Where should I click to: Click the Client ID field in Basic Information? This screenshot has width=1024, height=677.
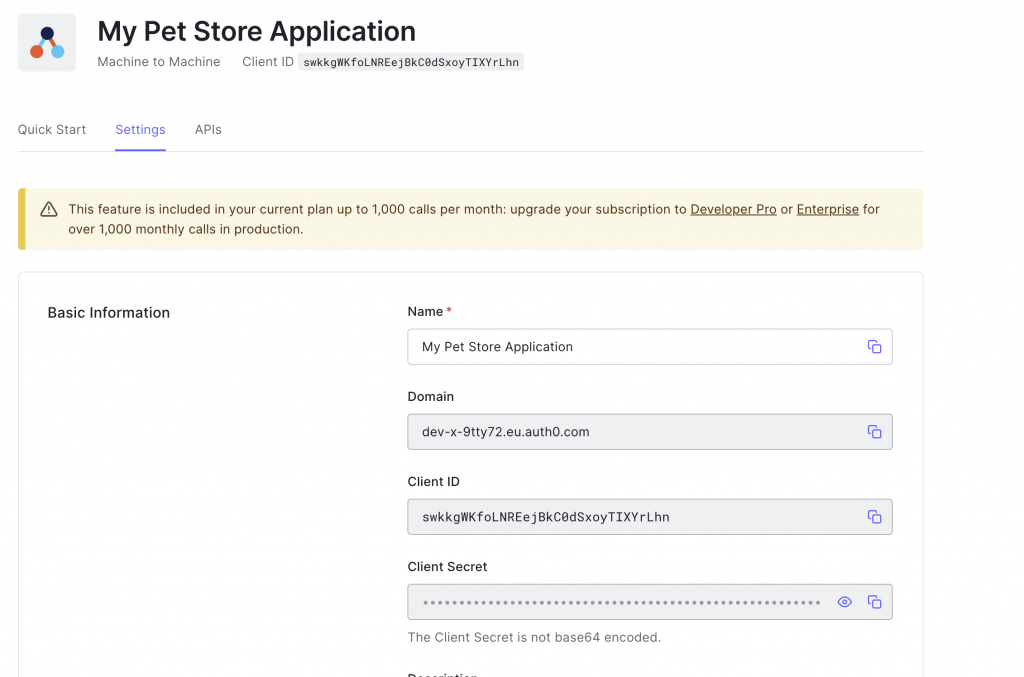pos(650,516)
